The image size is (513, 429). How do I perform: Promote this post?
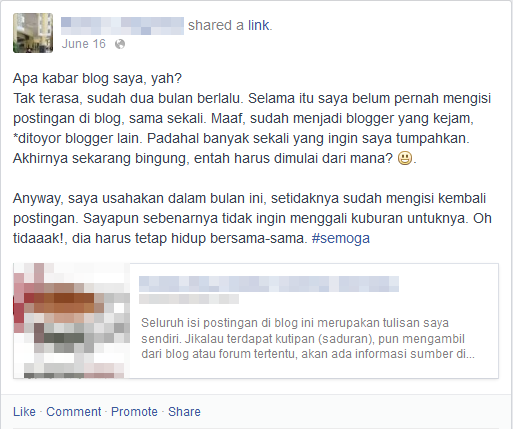pyautogui.click(x=134, y=412)
